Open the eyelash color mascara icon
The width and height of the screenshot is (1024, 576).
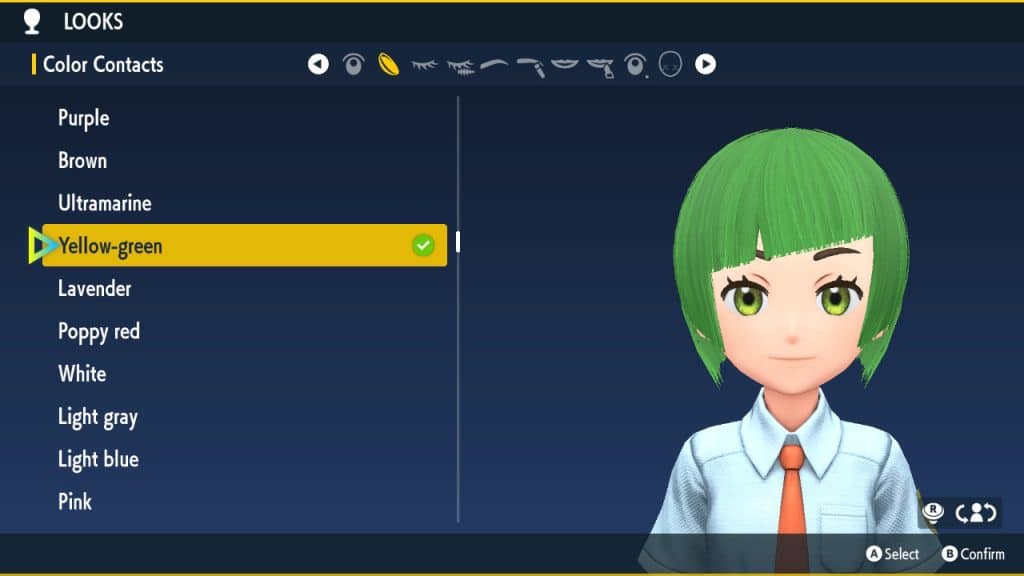point(460,66)
